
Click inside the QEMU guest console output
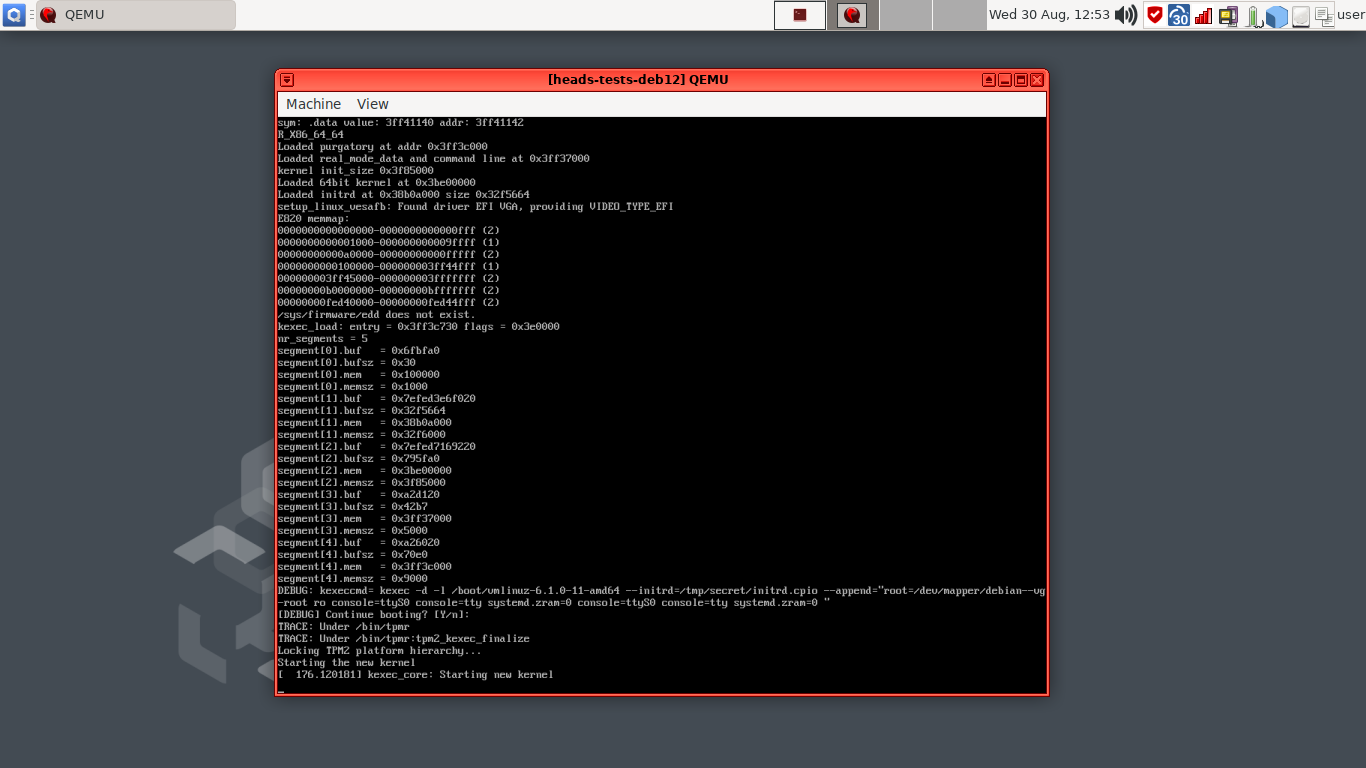pos(660,400)
